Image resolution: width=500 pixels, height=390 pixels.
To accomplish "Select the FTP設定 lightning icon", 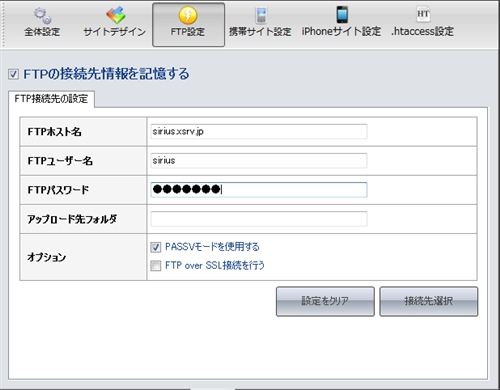I will click(188, 15).
